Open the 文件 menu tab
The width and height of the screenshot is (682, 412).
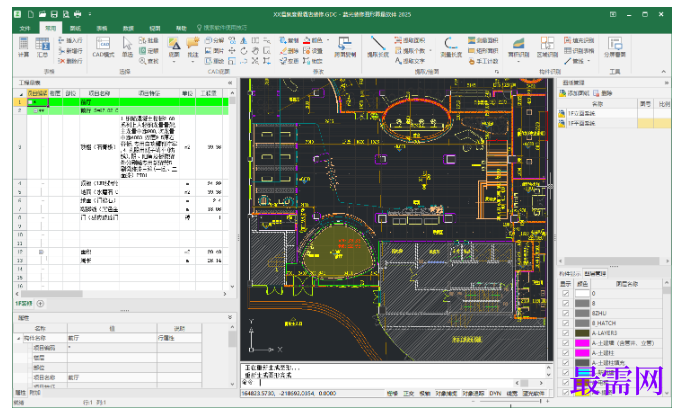(25, 28)
